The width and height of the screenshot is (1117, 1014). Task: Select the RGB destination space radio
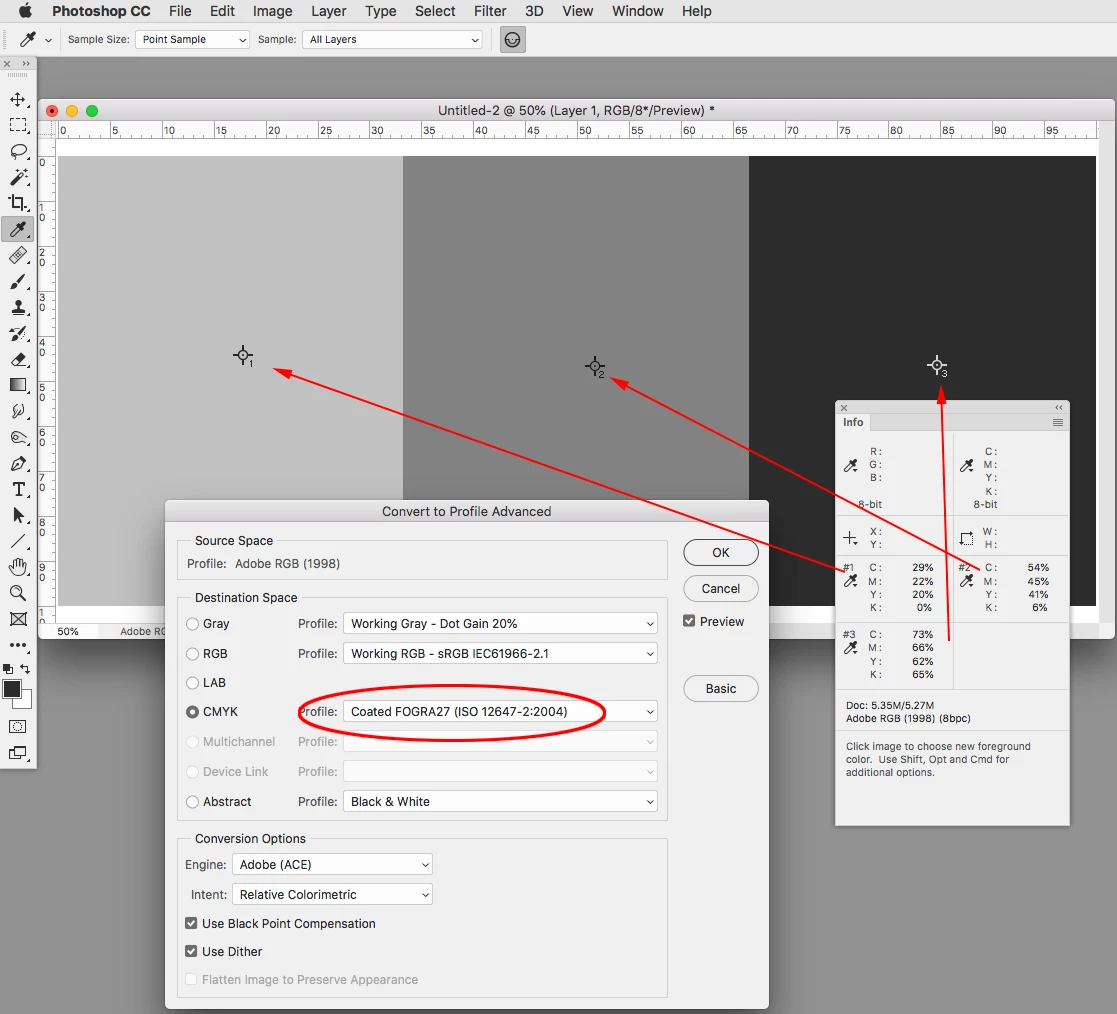(x=192, y=654)
